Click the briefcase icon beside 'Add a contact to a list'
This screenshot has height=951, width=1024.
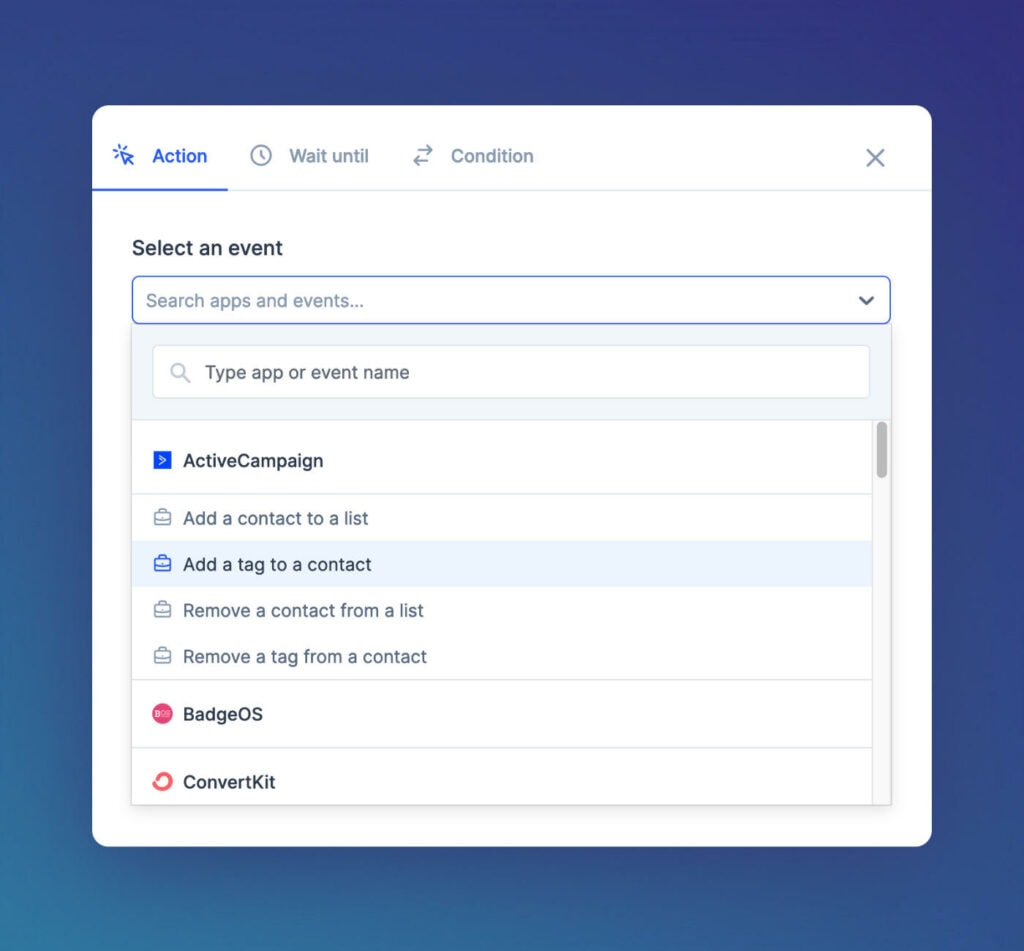pos(162,518)
